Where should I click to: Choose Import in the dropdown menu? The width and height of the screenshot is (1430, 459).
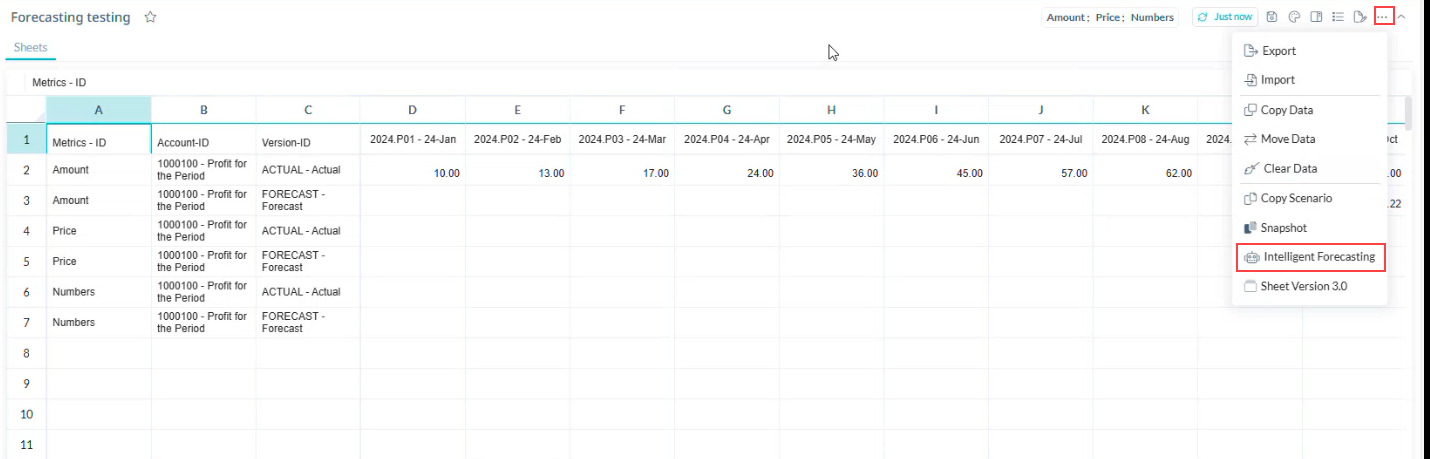click(1278, 80)
